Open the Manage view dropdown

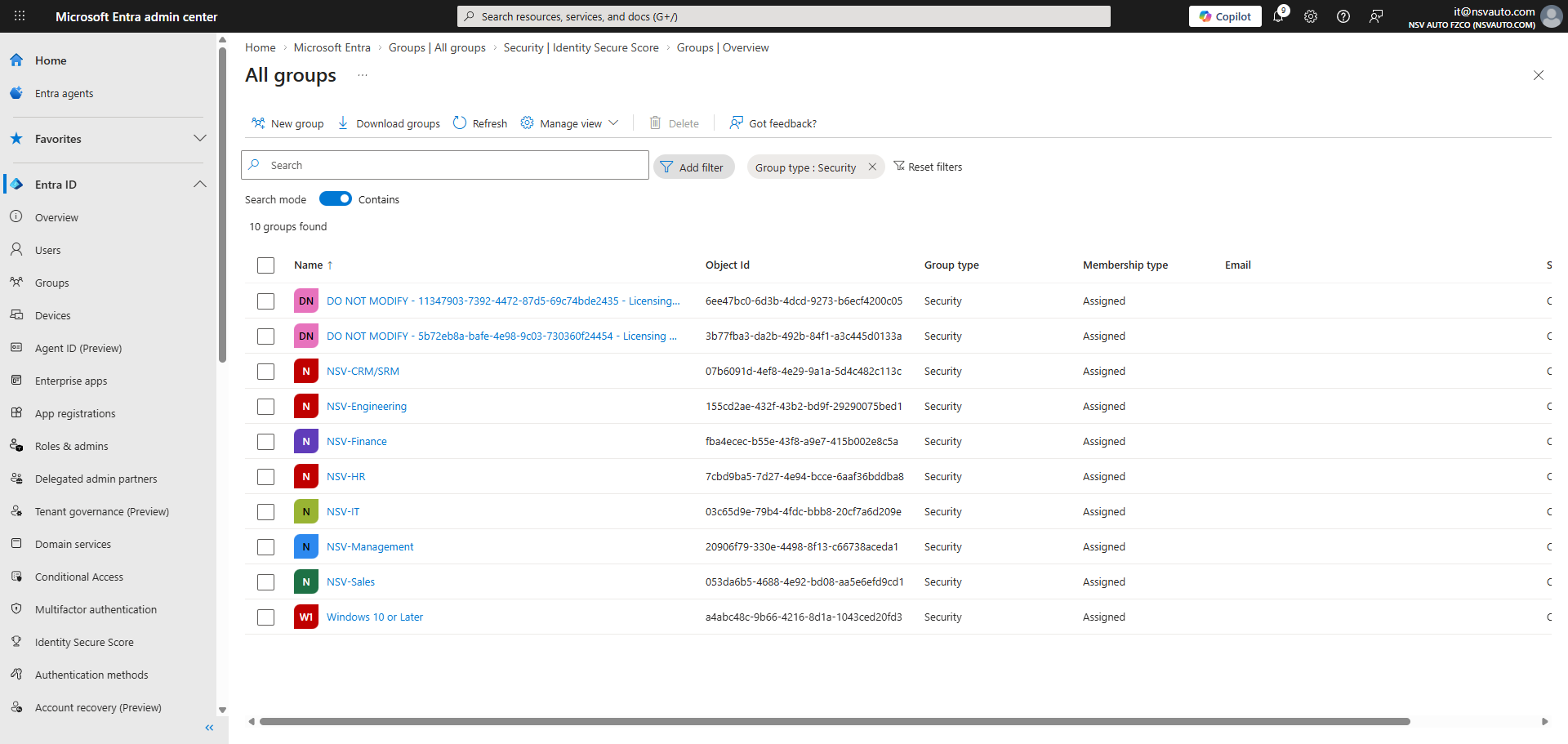click(x=570, y=123)
